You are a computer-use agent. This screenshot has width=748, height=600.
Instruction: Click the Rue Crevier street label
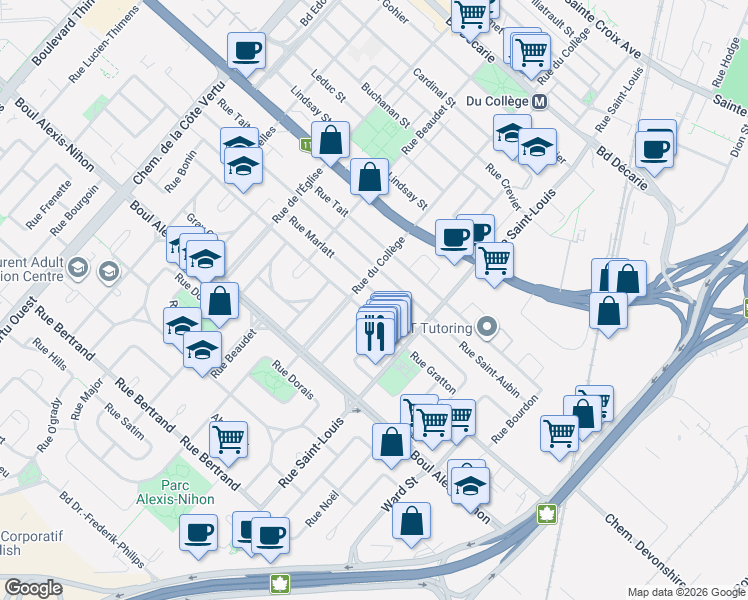[x=504, y=187]
